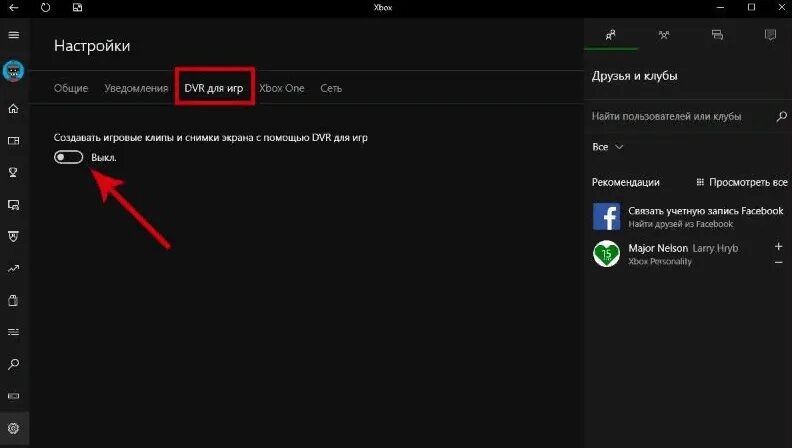Open Achievements trophy icon in sidebar
The width and height of the screenshot is (792, 448).
pyautogui.click(x=14, y=172)
